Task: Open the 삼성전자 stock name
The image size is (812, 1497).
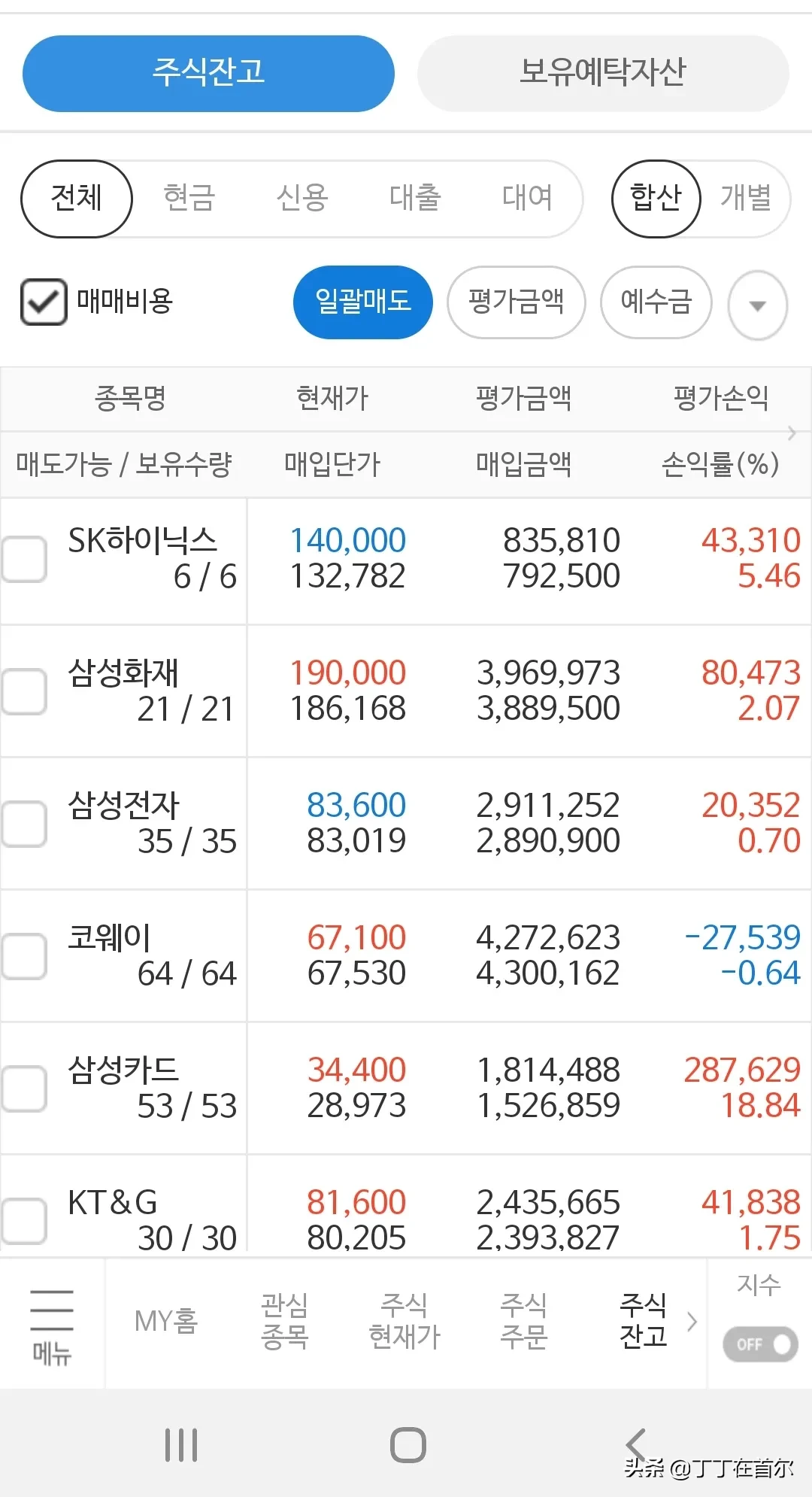Action: [124, 805]
